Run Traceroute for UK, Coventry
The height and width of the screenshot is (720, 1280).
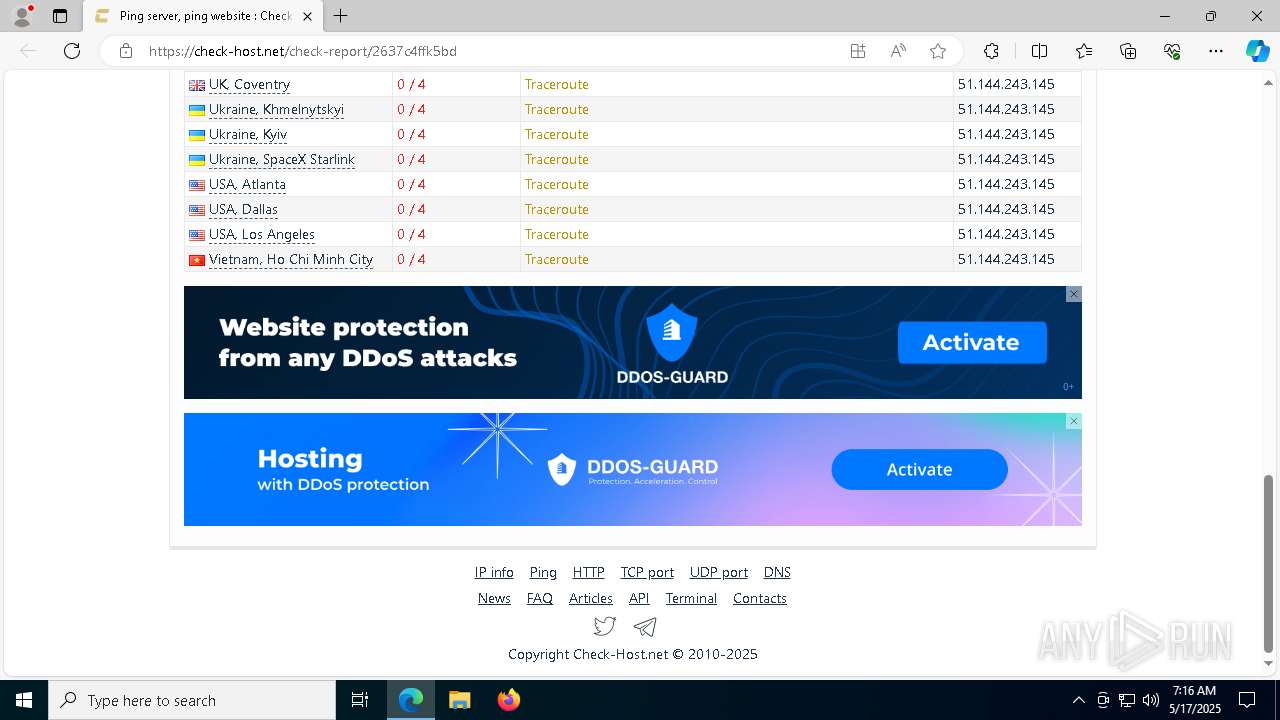[x=556, y=84]
